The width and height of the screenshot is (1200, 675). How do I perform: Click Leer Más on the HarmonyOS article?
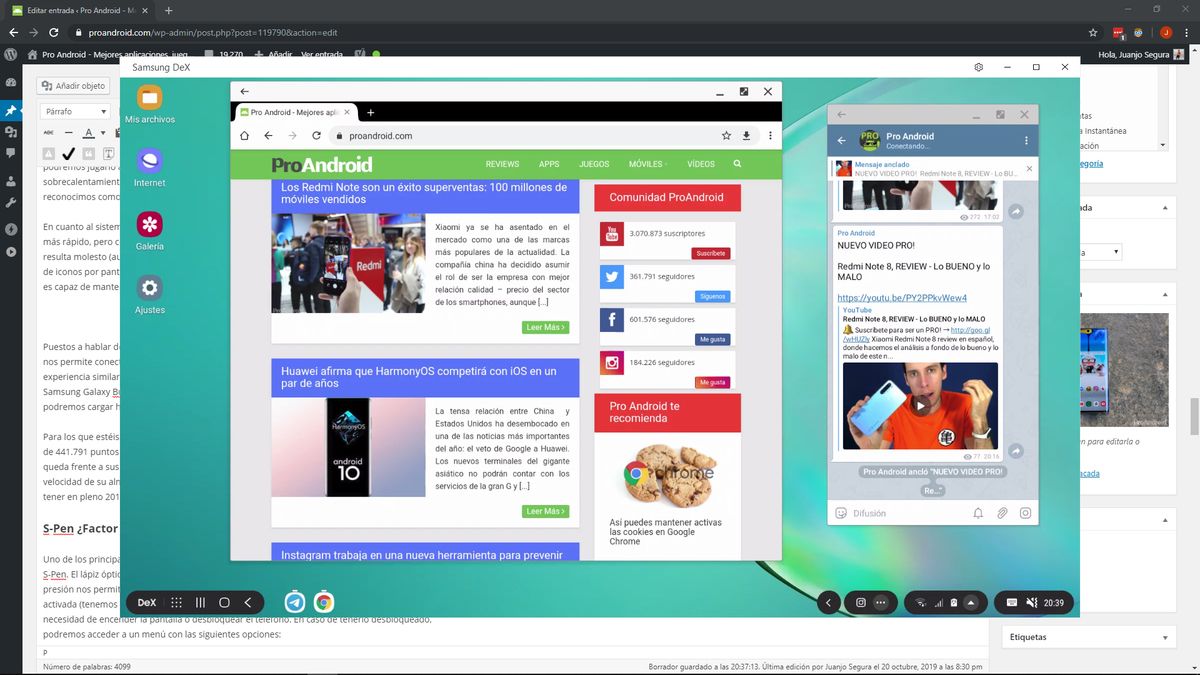(x=546, y=511)
